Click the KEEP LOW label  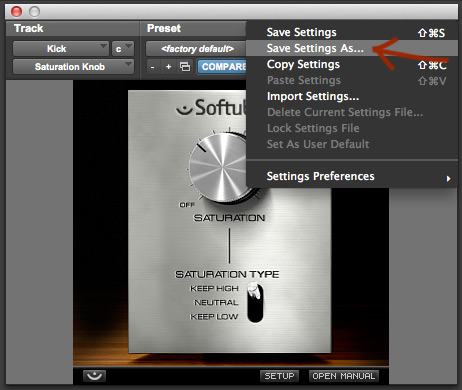[214, 317]
